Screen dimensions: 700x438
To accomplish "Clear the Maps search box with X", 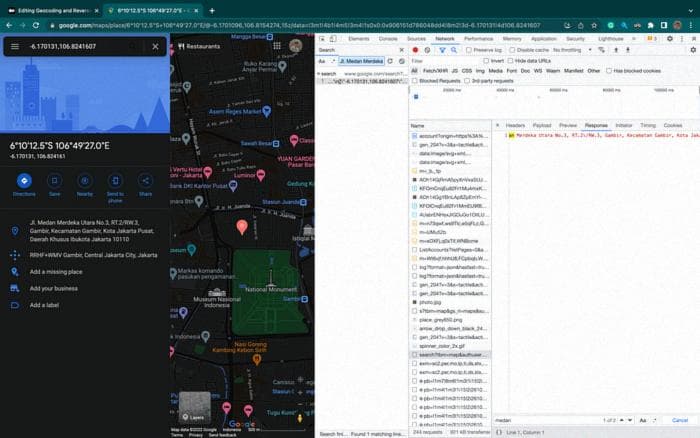I will tap(155, 46).
